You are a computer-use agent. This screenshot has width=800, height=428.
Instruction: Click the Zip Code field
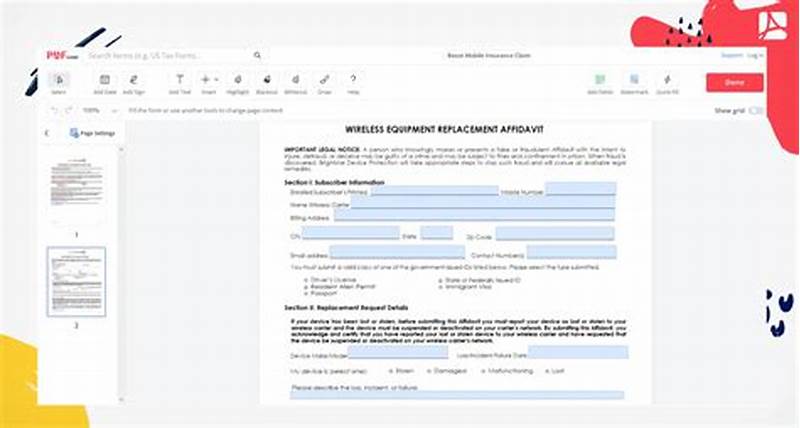555,234
